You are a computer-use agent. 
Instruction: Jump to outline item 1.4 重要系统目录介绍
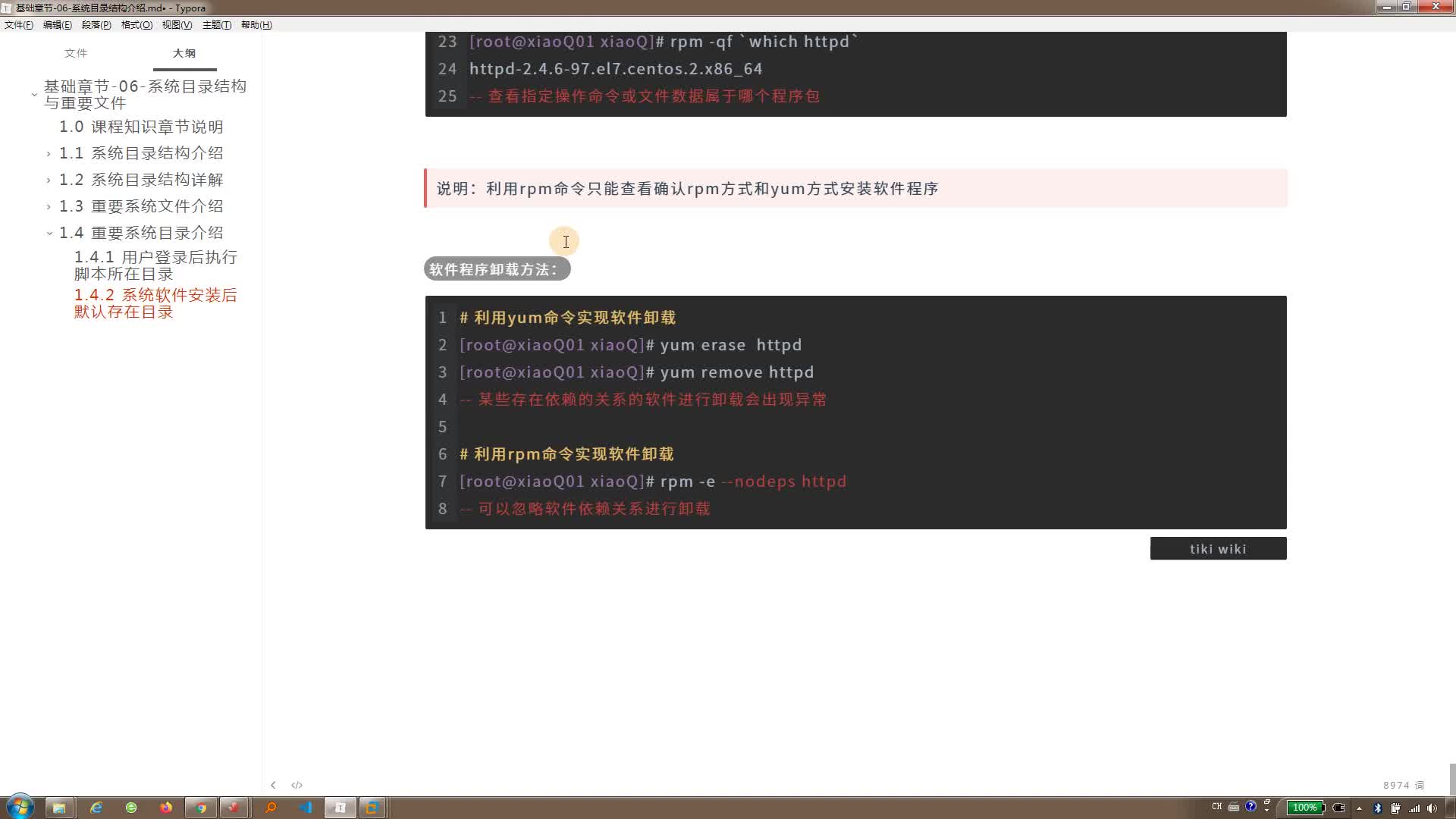[x=141, y=233]
